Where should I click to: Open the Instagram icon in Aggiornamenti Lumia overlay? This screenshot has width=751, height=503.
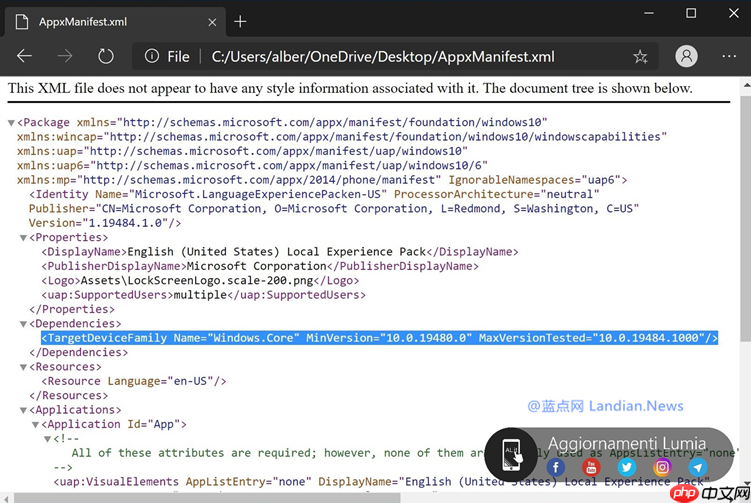point(662,467)
